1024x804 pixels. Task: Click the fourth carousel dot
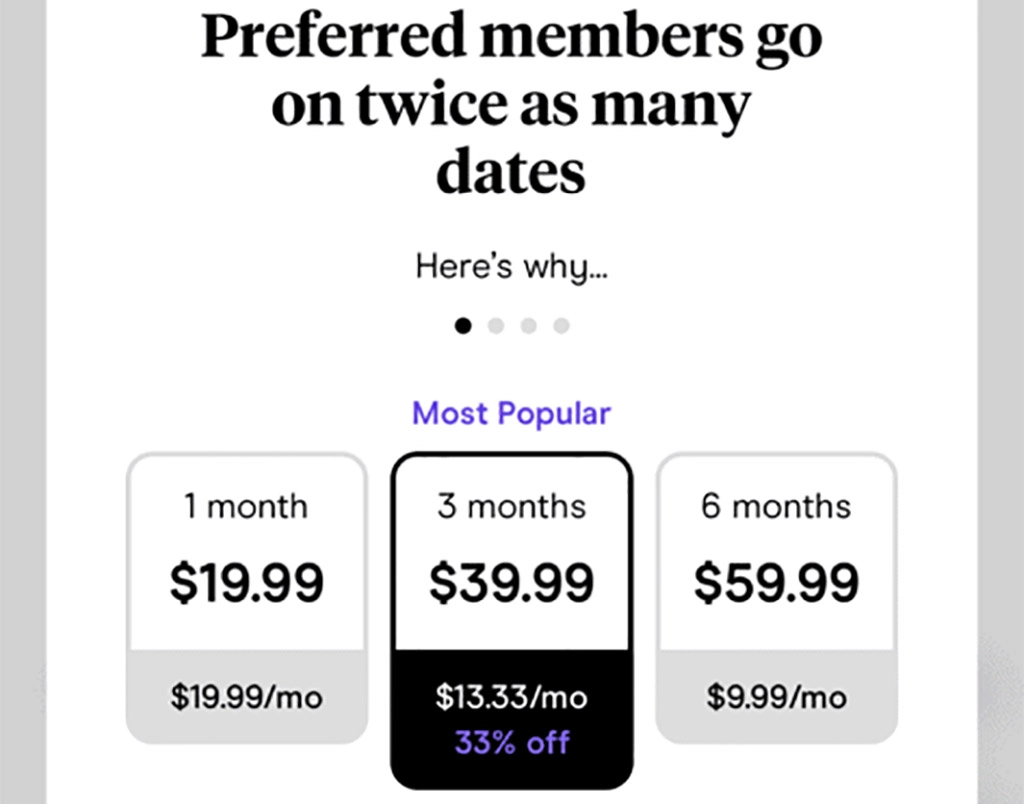[562, 325]
